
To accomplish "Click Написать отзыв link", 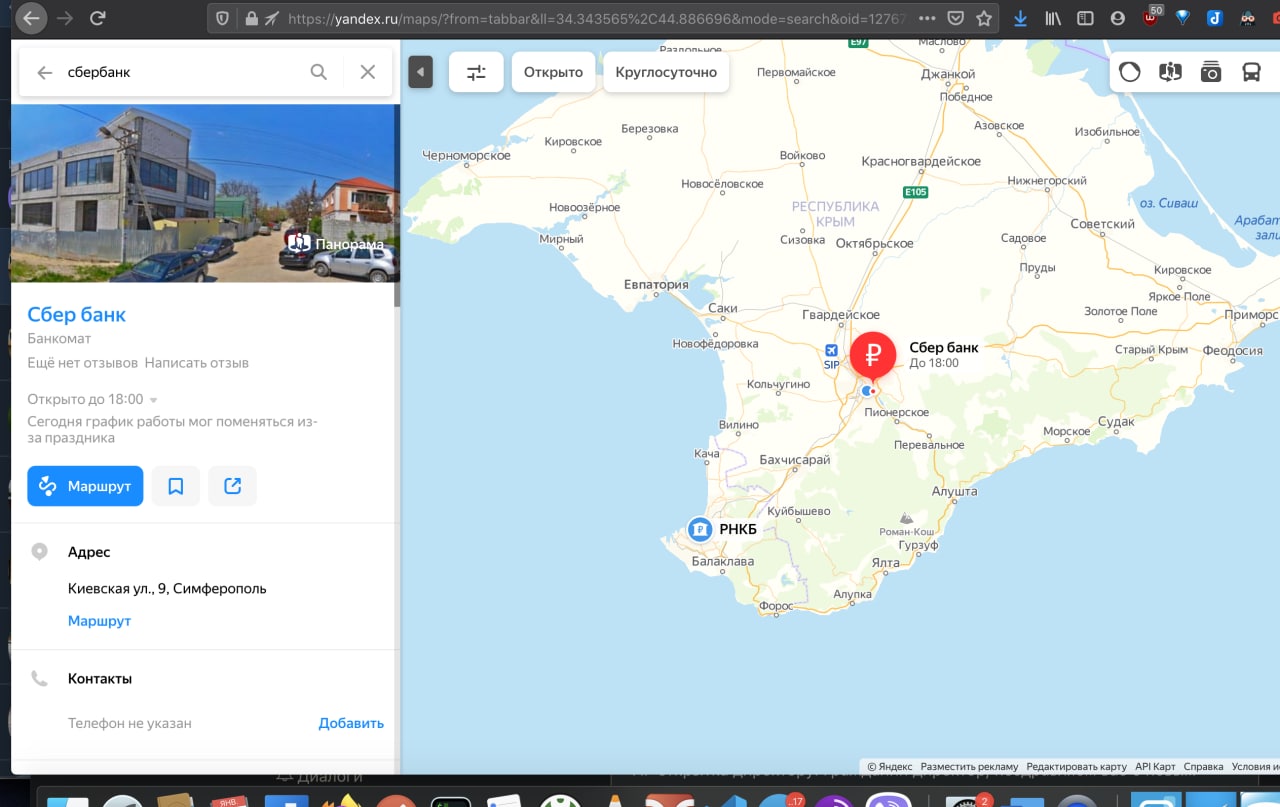I will [196, 363].
